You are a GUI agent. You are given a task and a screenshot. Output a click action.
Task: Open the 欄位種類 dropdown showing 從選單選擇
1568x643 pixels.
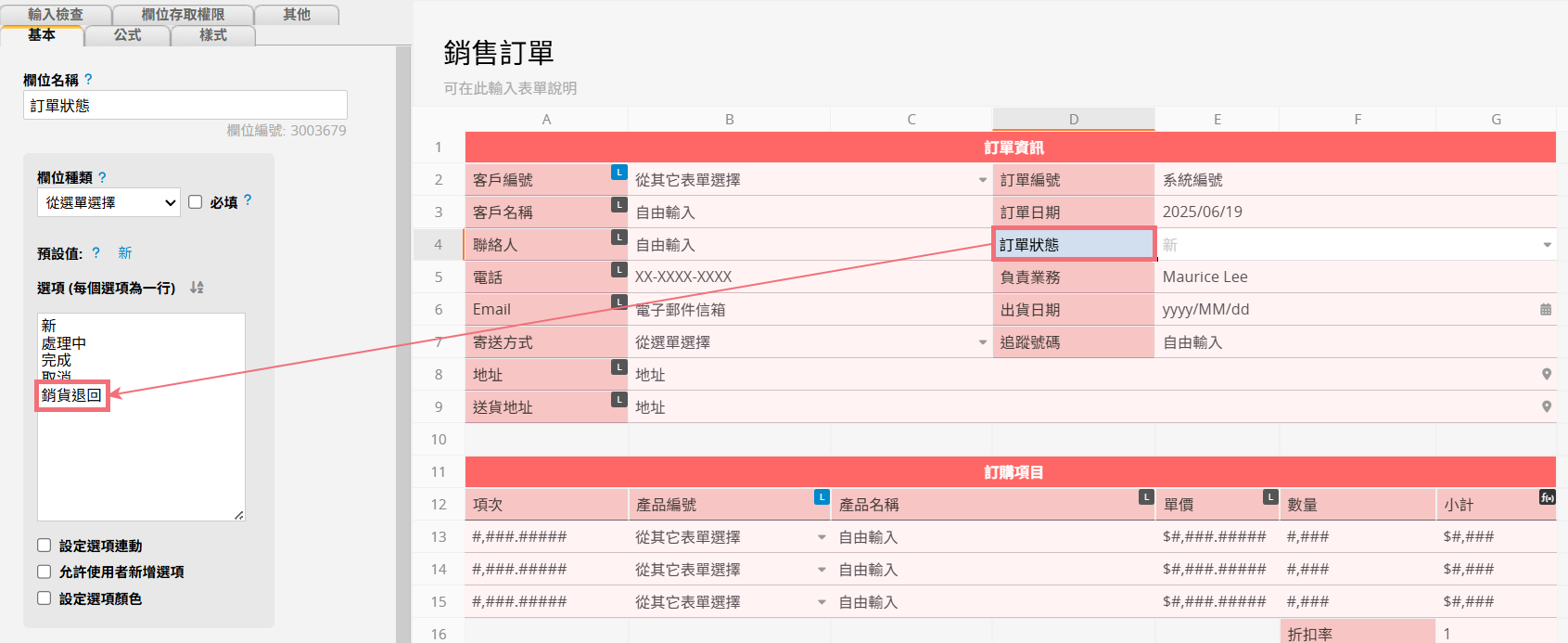point(108,202)
